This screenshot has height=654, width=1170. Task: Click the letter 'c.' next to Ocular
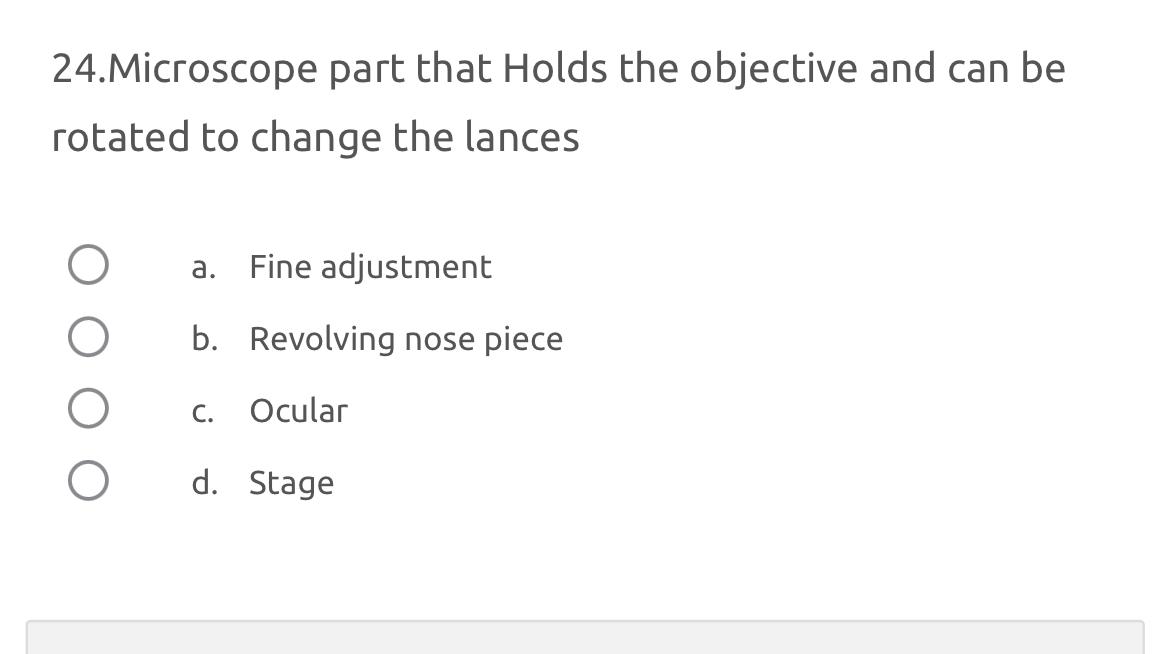click(203, 411)
